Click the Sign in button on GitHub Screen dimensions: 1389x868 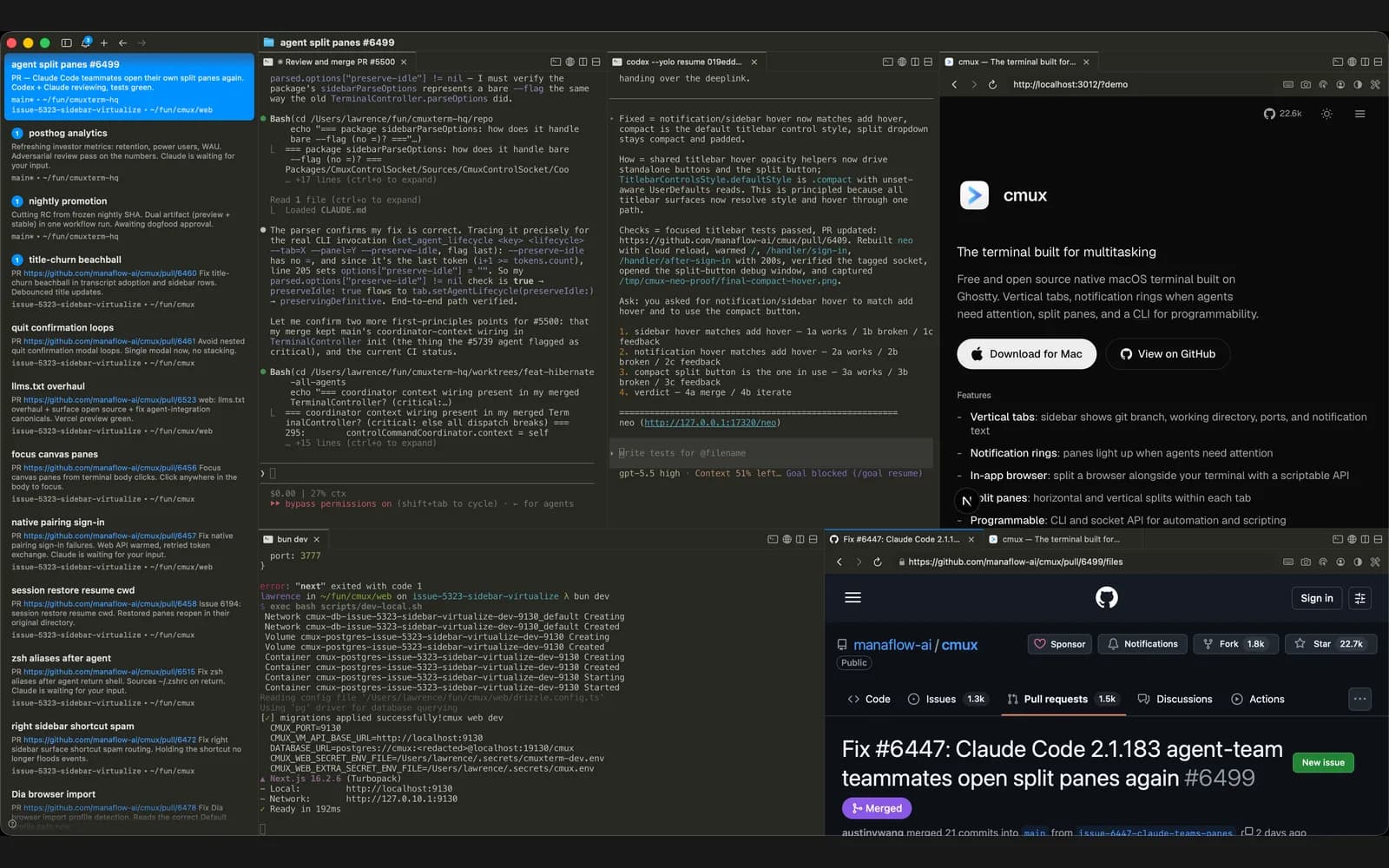(1316, 598)
